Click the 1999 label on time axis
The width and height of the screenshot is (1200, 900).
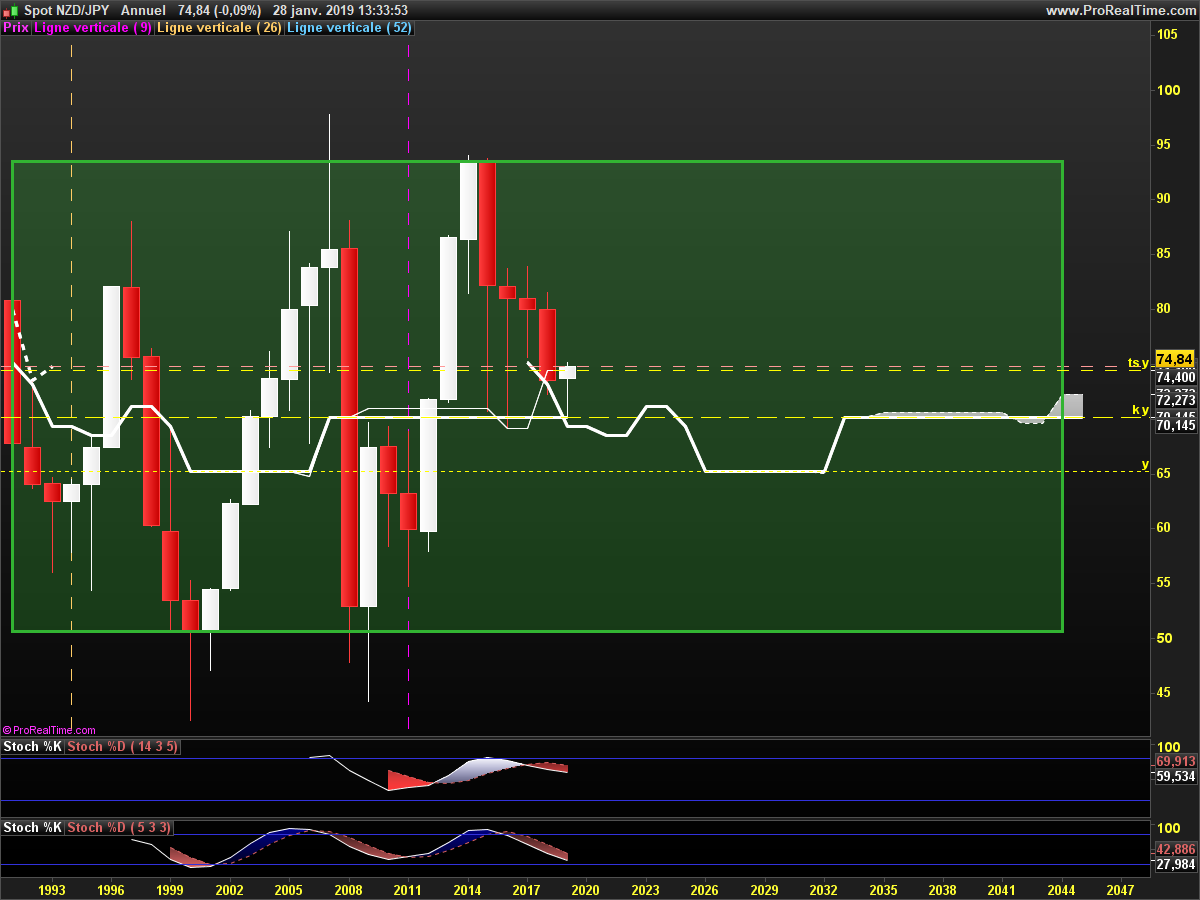[x=170, y=889]
